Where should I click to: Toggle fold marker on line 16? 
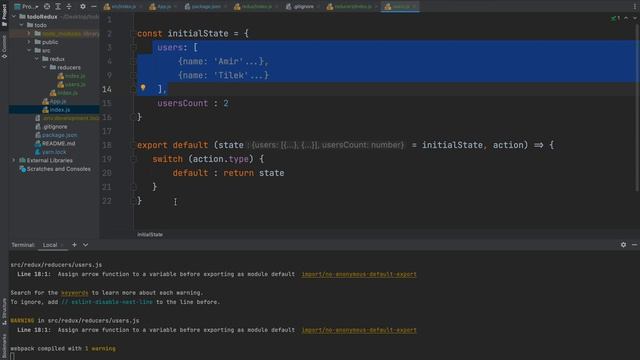coord(133,117)
